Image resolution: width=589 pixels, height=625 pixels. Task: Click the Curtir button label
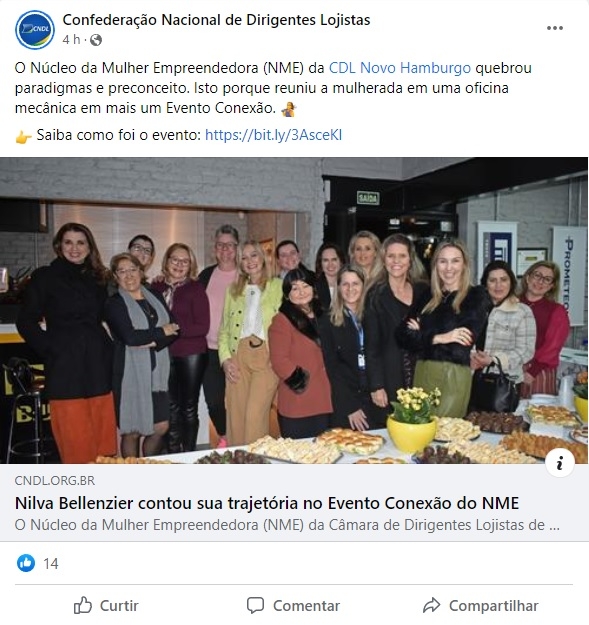(119, 606)
